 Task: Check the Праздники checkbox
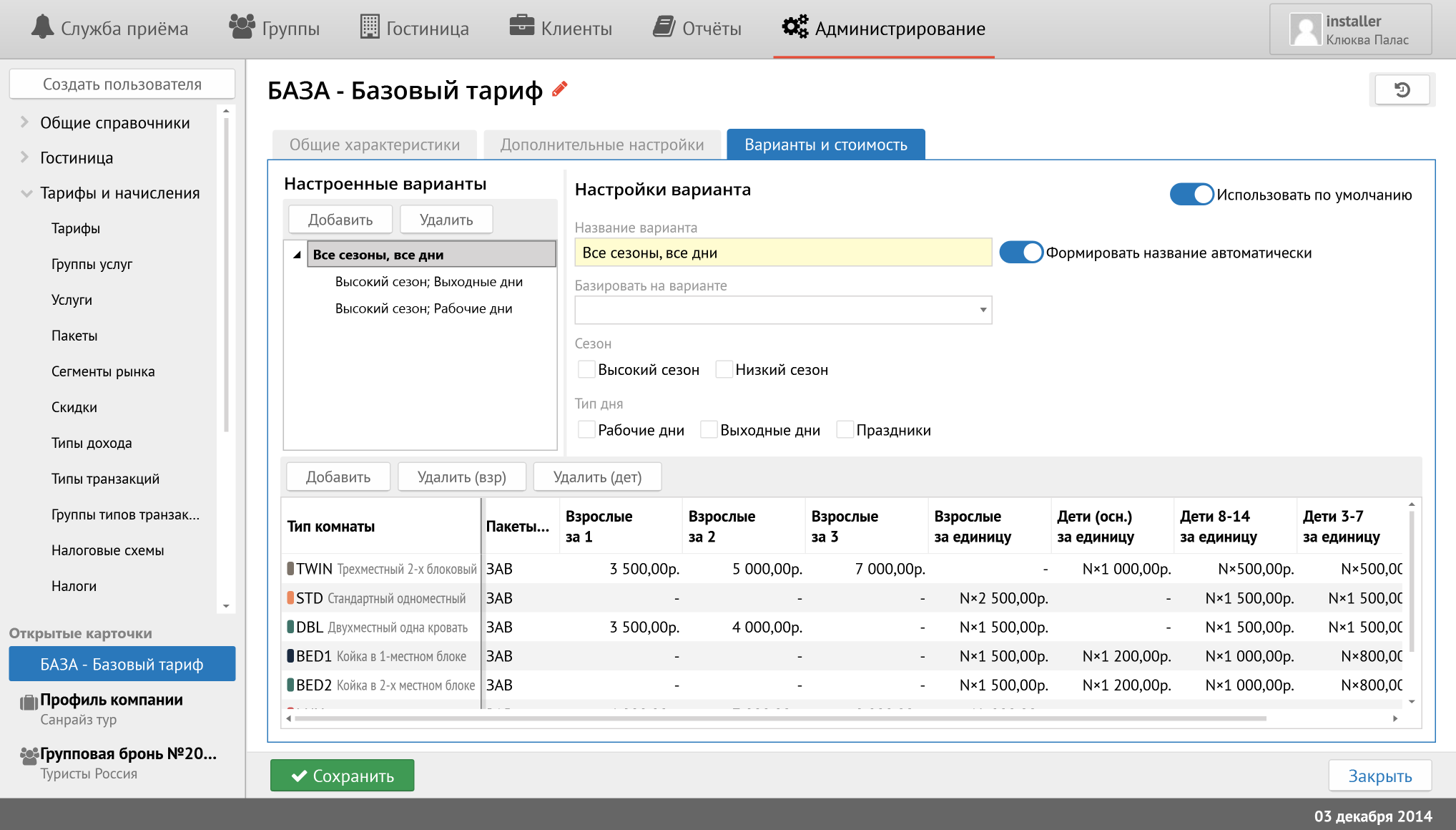click(845, 430)
